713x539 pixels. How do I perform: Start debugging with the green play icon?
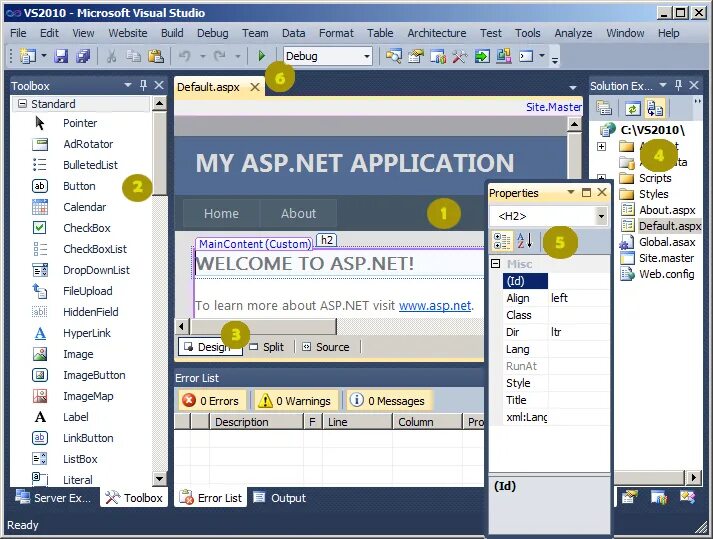(x=261, y=56)
